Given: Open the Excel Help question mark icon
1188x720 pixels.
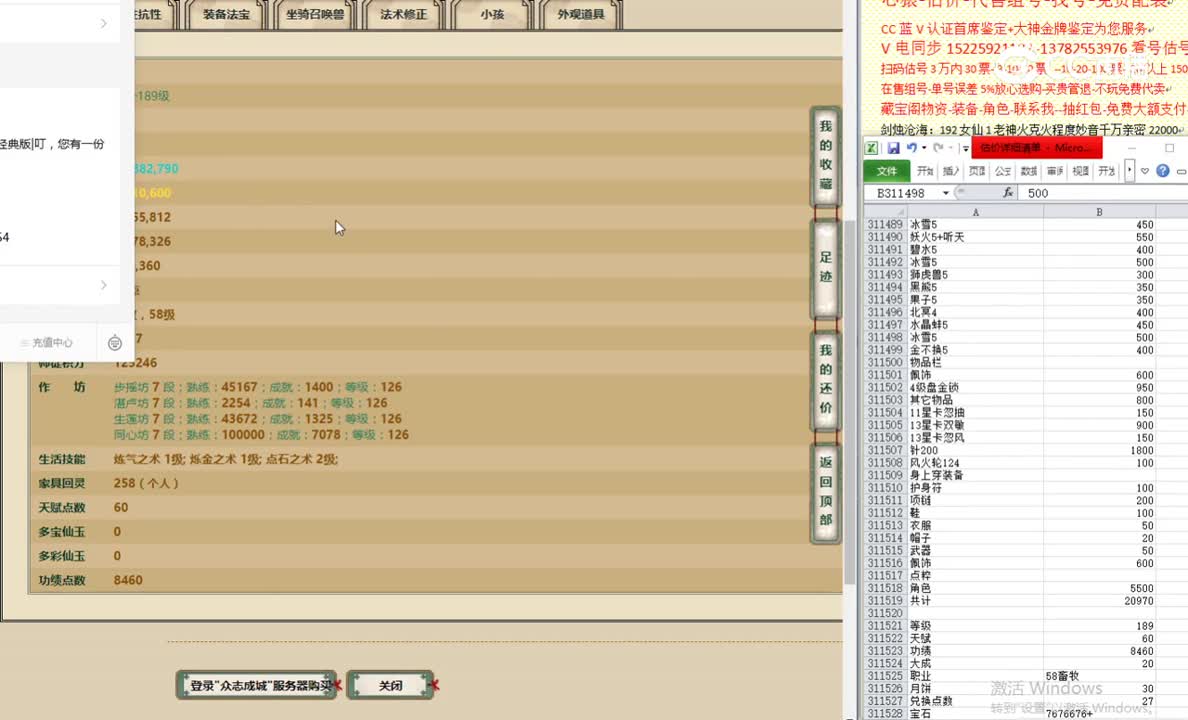Looking at the screenshot, I should click(x=1162, y=170).
